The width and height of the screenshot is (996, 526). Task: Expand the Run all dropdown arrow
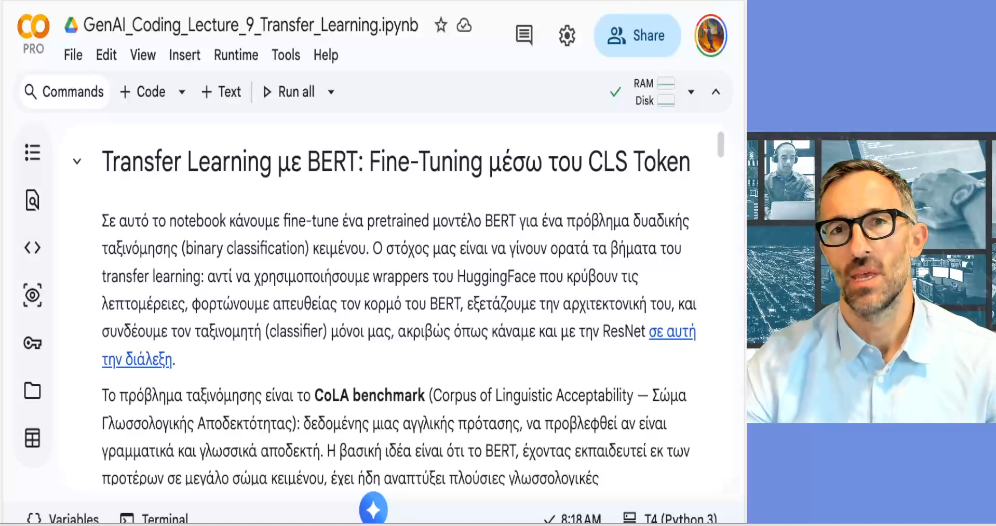331,92
